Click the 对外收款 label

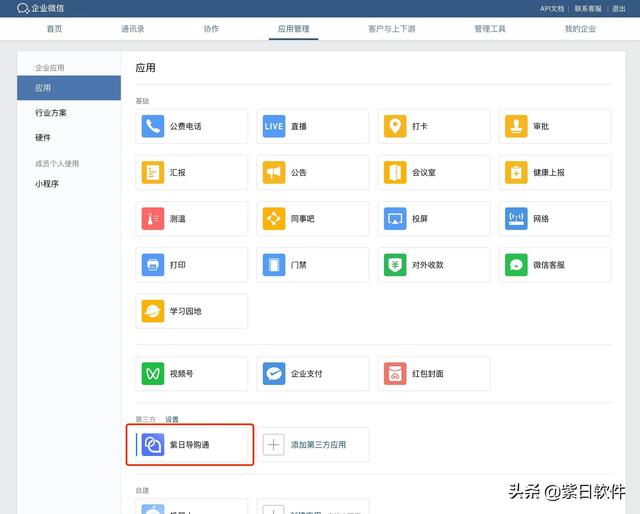click(428, 265)
